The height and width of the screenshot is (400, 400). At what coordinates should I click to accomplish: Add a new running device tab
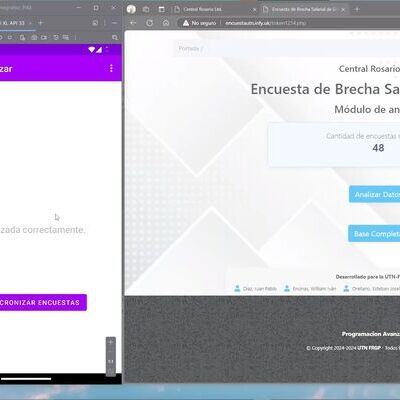pyautogui.click(x=41, y=23)
